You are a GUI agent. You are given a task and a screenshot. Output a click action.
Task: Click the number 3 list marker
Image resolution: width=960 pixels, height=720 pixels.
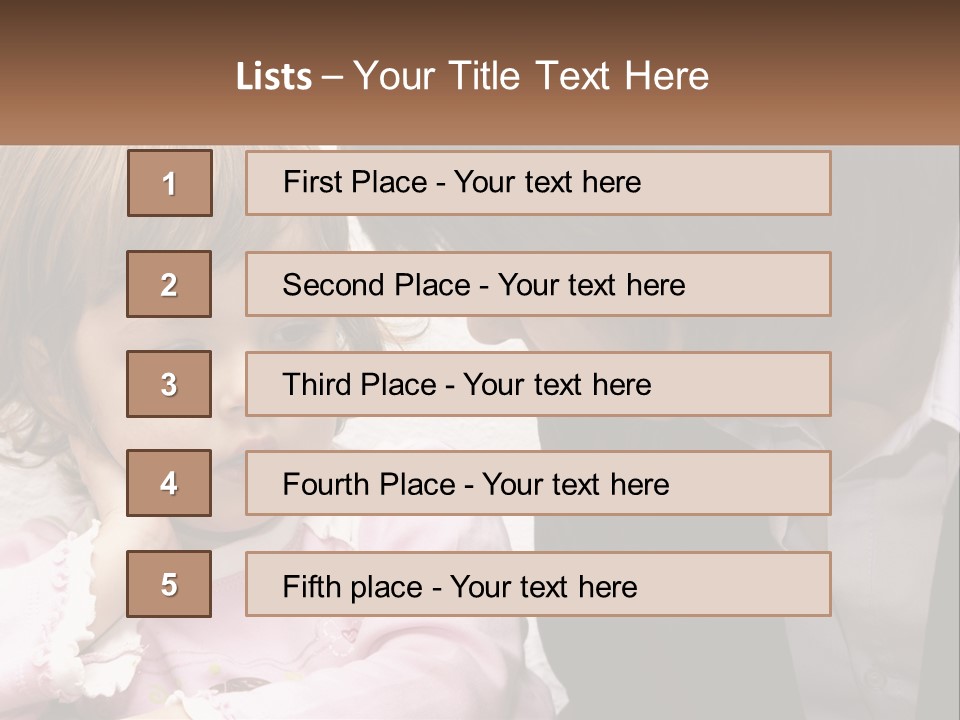pos(169,384)
